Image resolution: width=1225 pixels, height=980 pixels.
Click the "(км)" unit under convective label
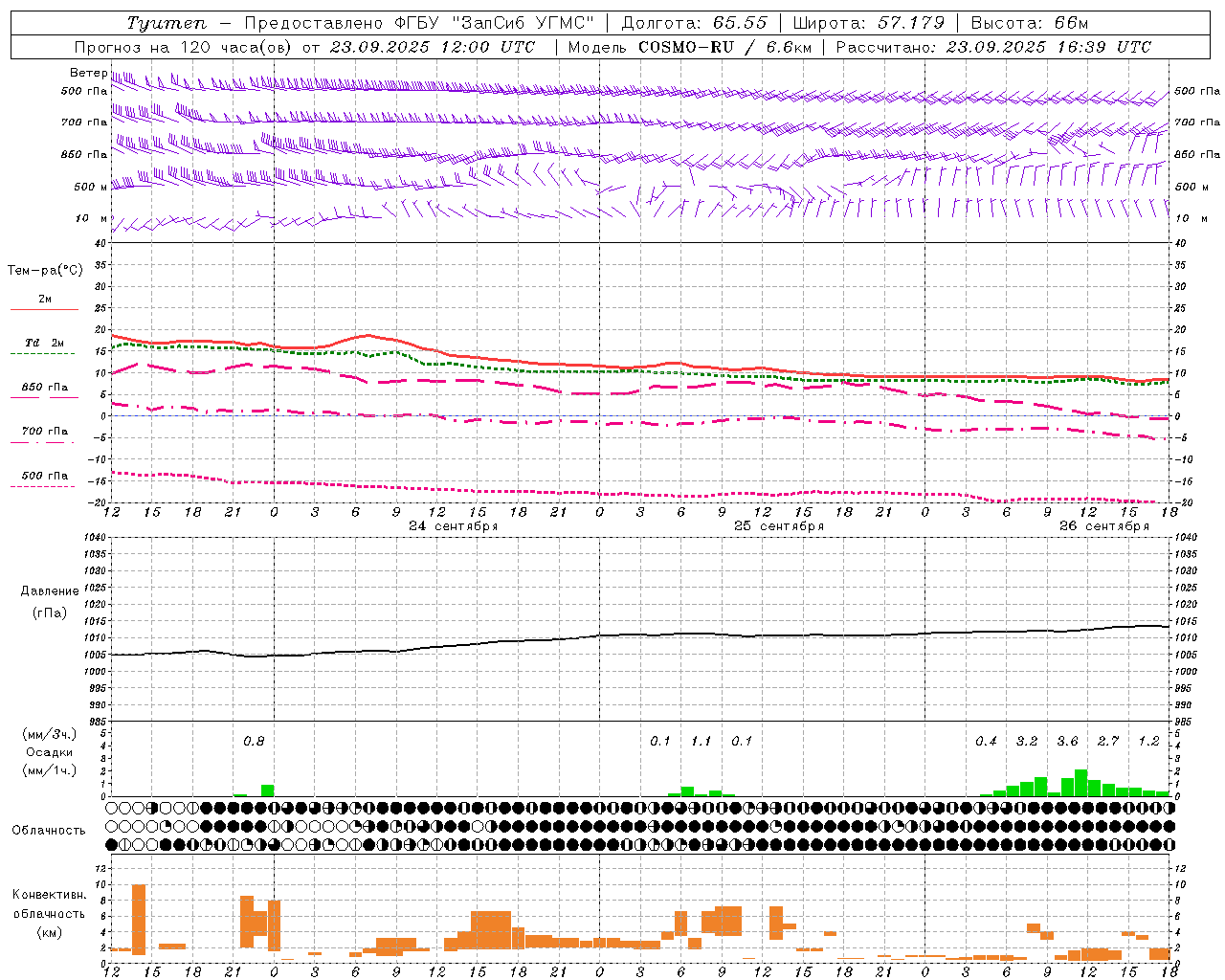[50, 932]
